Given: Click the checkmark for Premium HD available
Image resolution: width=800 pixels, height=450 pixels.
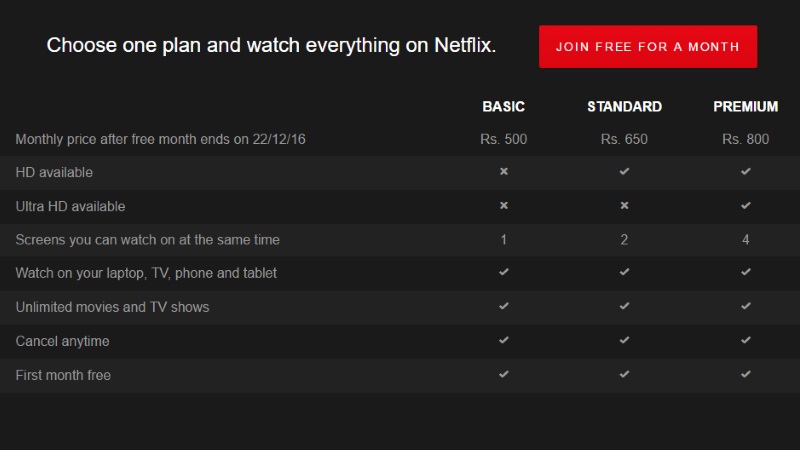Looking at the screenshot, I should point(745,171).
